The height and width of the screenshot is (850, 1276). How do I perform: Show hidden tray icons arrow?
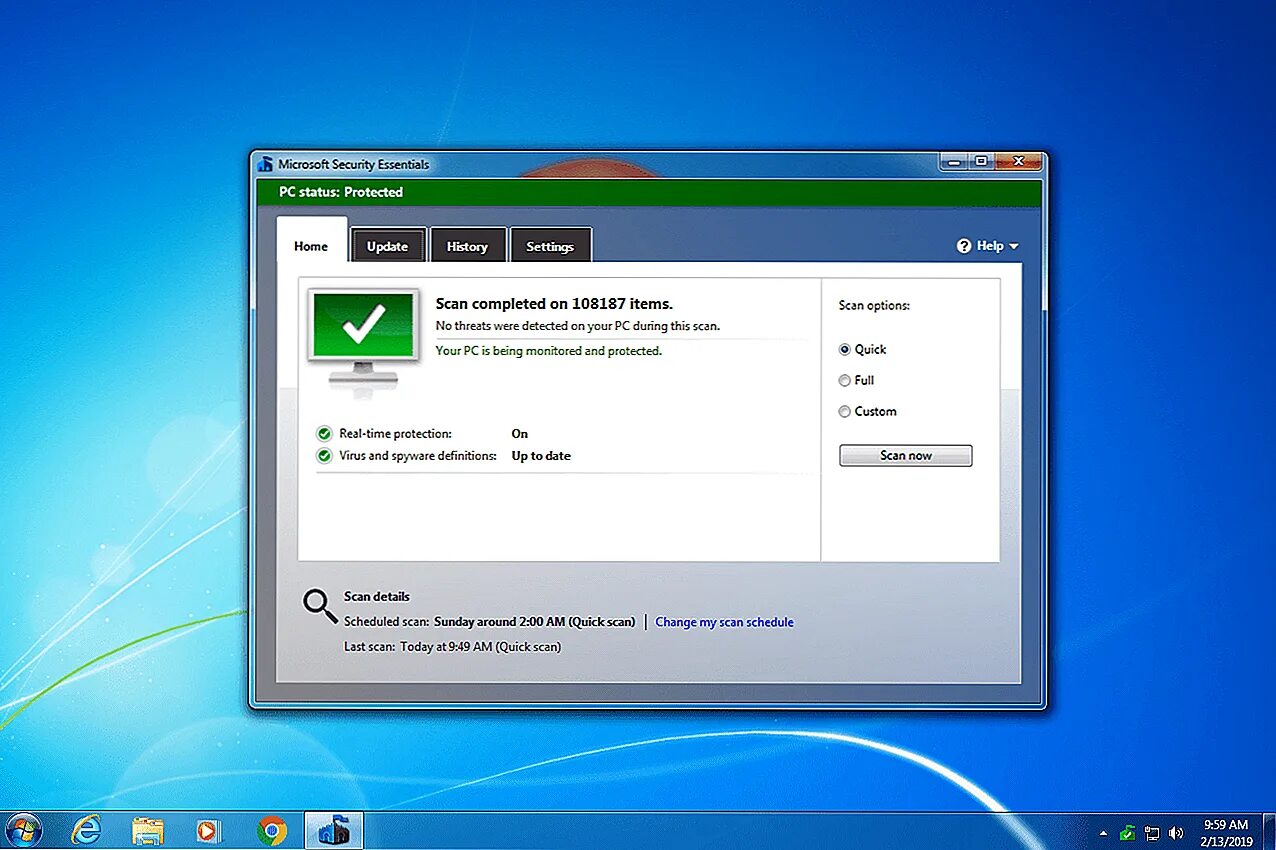point(1104,832)
